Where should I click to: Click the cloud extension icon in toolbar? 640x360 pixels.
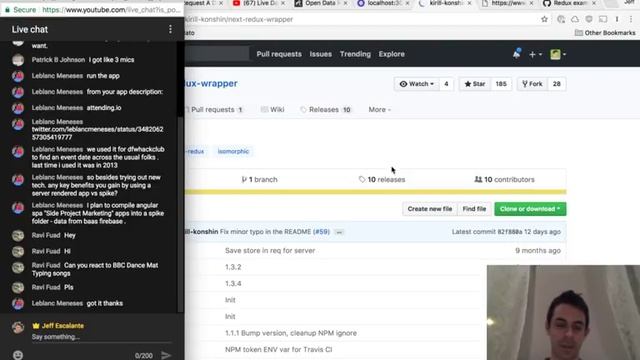tap(575, 19)
